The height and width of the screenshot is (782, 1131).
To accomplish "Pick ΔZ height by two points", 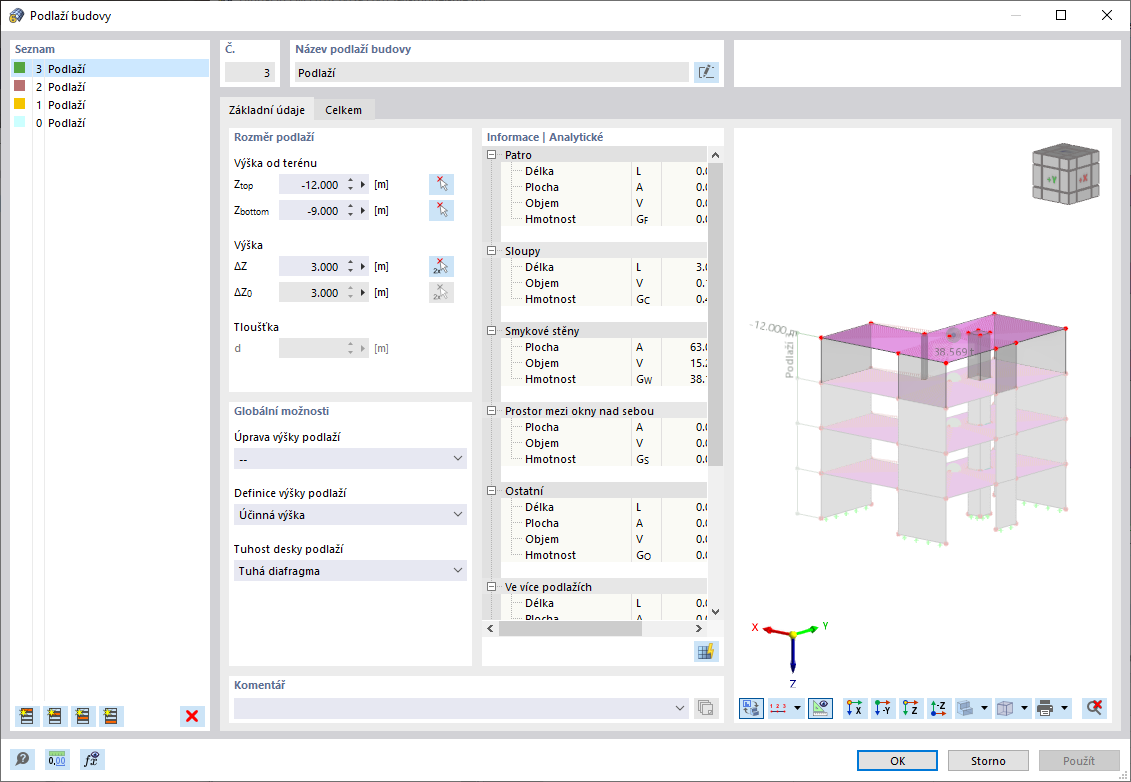I will 441,266.
